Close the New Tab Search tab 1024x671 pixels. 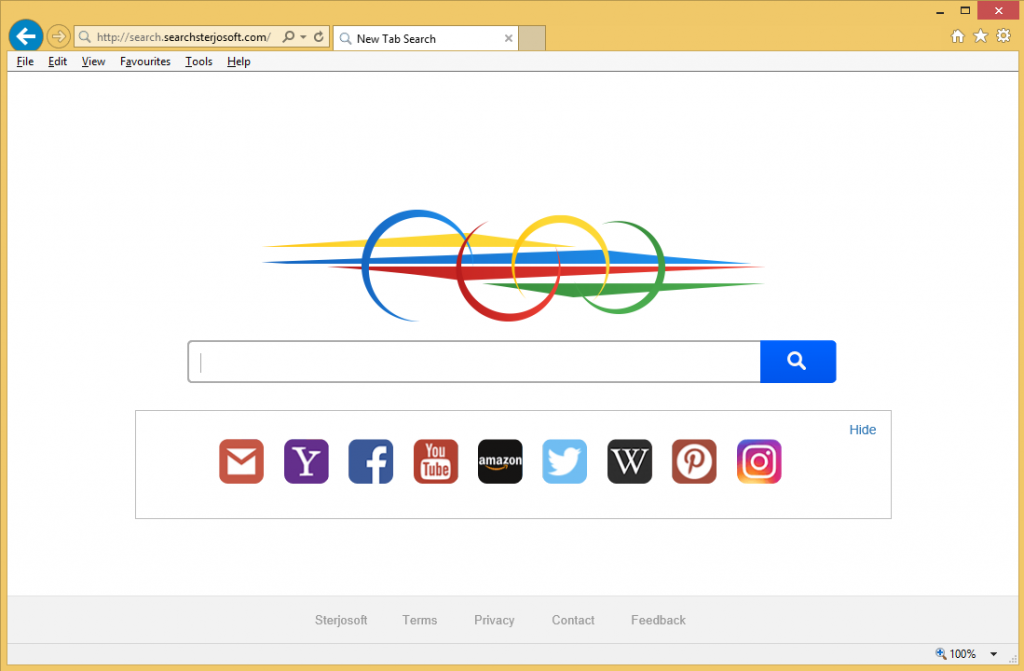pyautogui.click(x=508, y=39)
